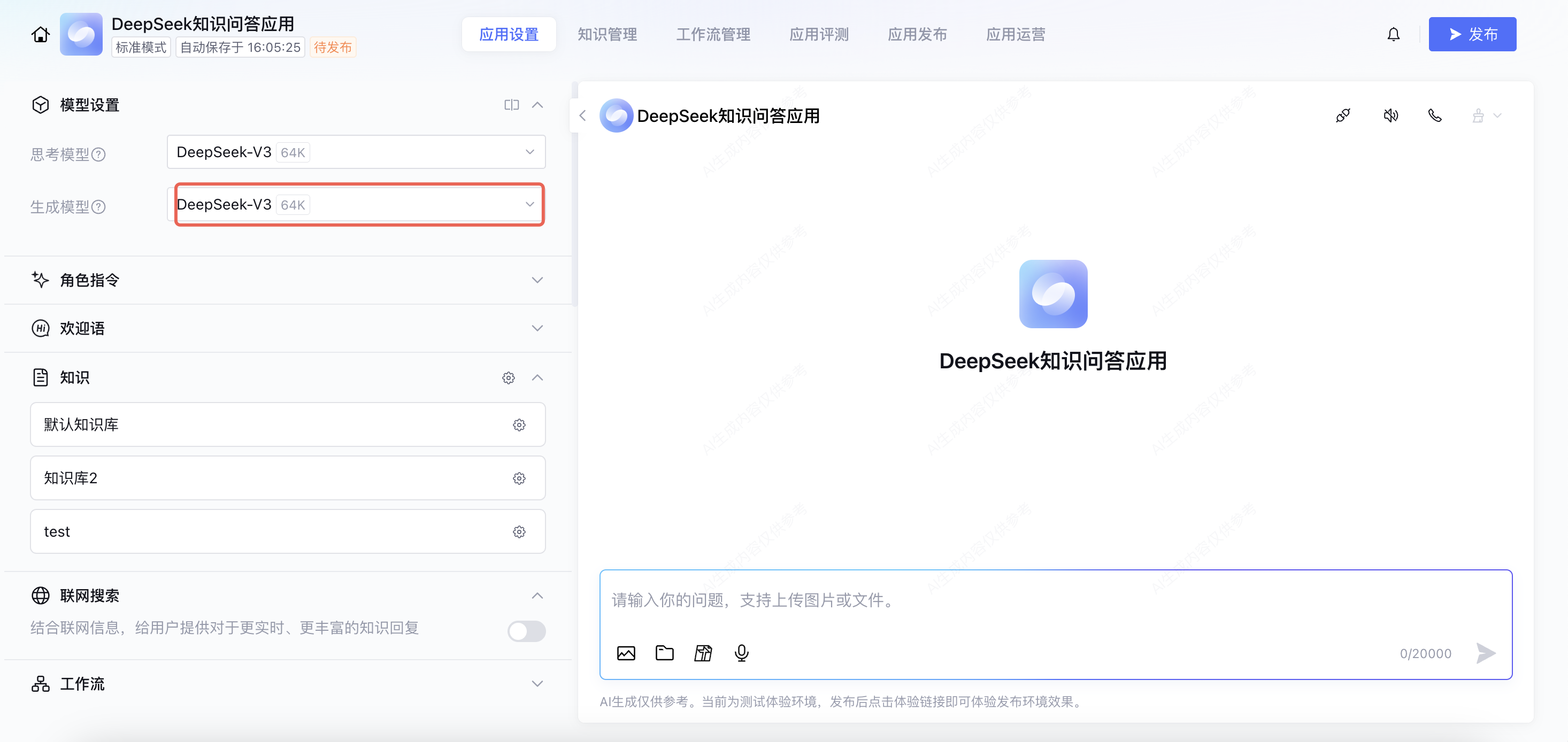This screenshot has height=742, width=1568.
Task: Expand the 角色指令 section
Action: point(537,280)
